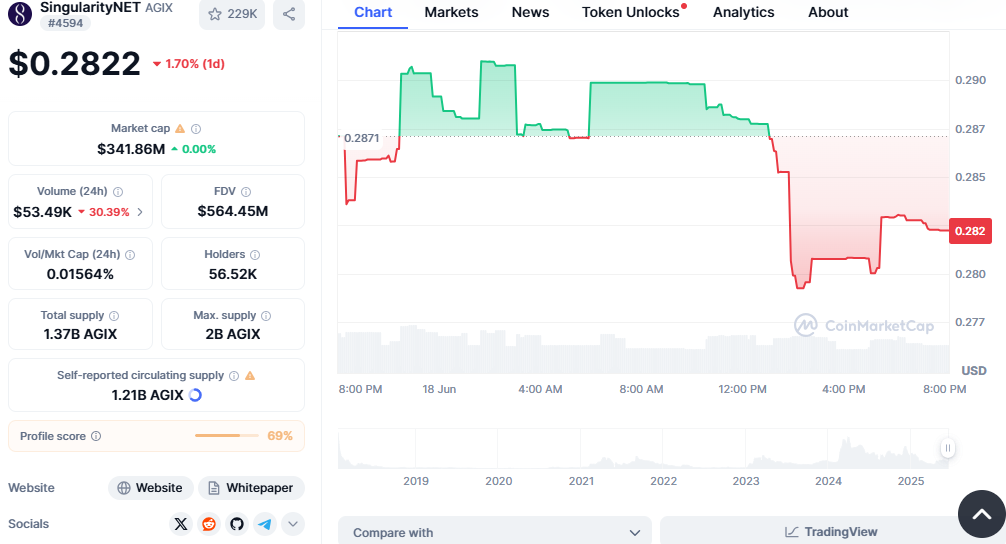
Task: Click the circulating supply progress ring
Action: coord(196,395)
